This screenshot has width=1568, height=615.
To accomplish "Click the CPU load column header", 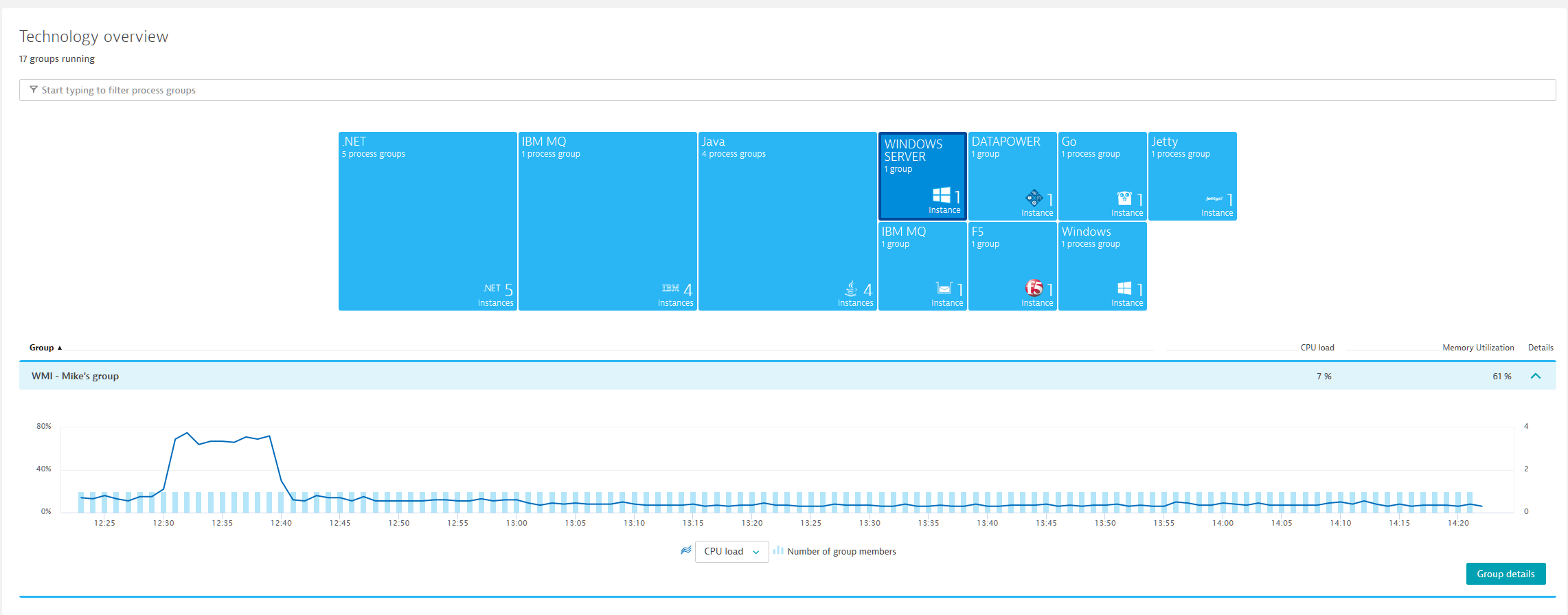I will click(x=1317, y=348).
